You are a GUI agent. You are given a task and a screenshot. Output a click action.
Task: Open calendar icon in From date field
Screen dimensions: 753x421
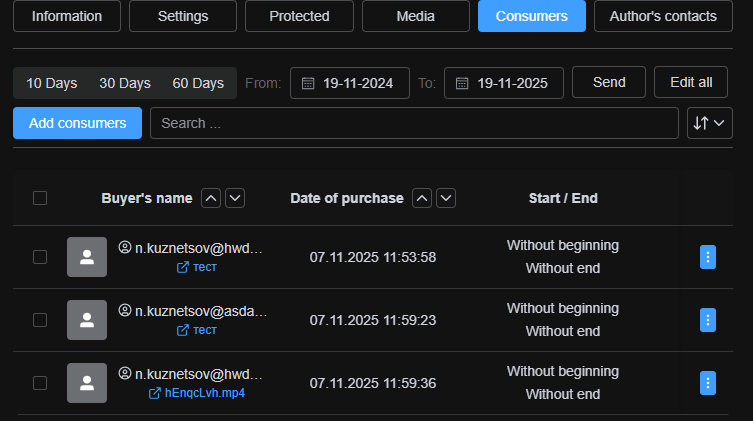tap(308, 84)
